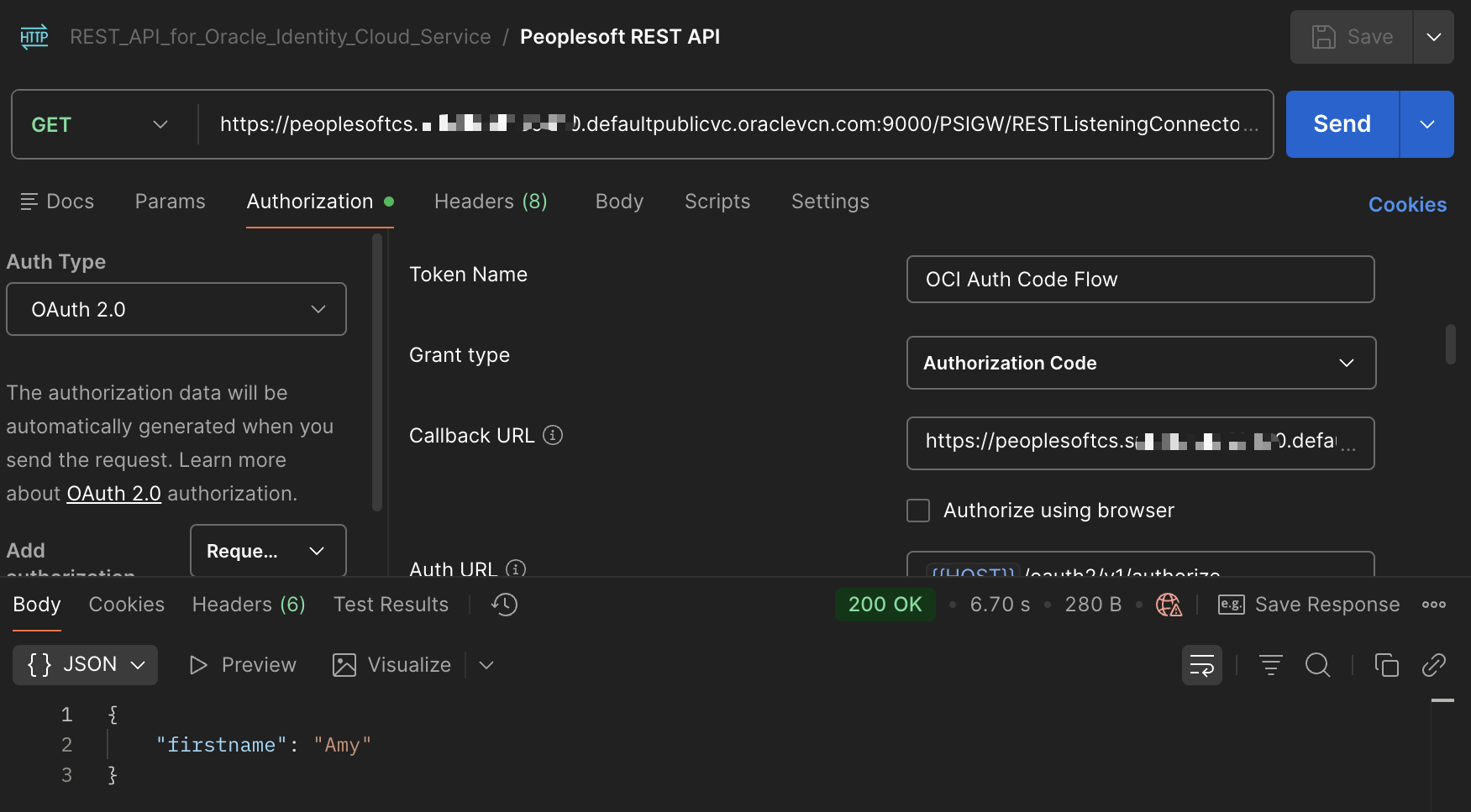Click the Auth URL input field
The height and width of the screenshot is (812, 1471).
1141,564
